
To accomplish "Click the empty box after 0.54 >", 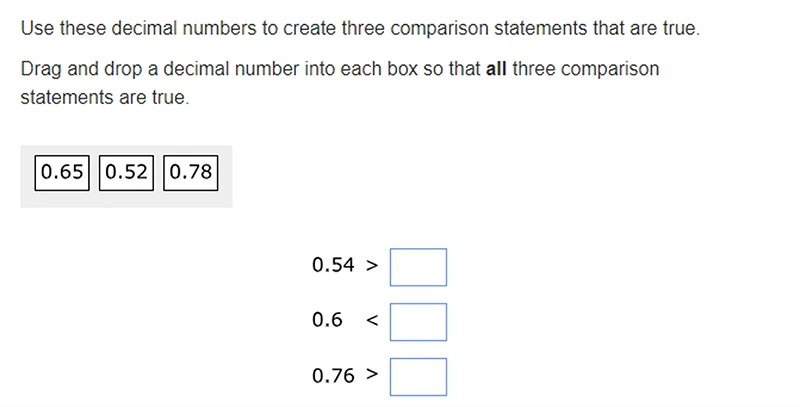I will tap(418, 267).
